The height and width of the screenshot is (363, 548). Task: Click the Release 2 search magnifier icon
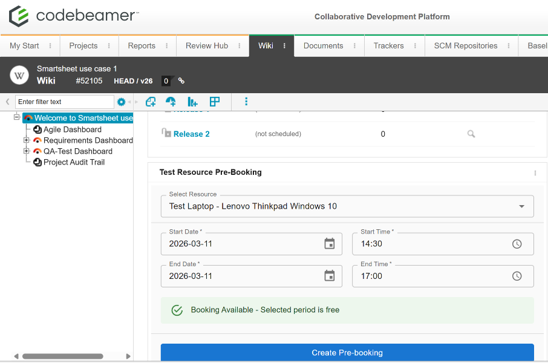pos(471,134)
